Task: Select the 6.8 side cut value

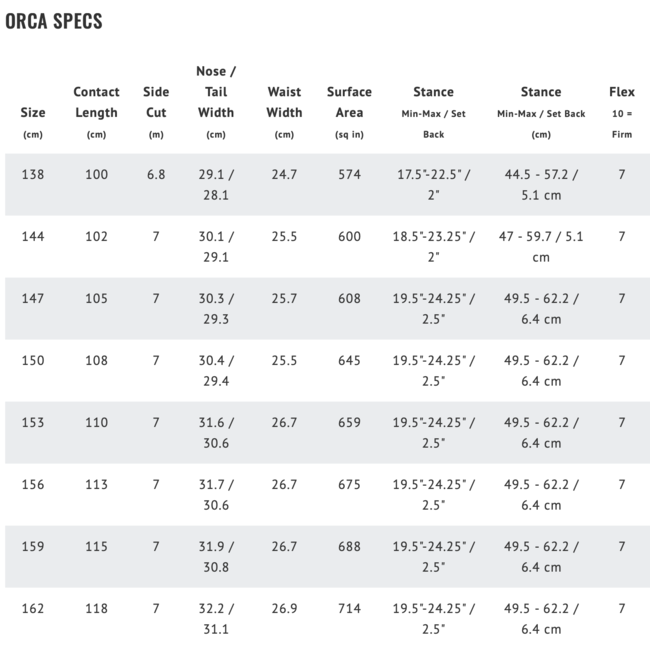Action: click(156, 174)
